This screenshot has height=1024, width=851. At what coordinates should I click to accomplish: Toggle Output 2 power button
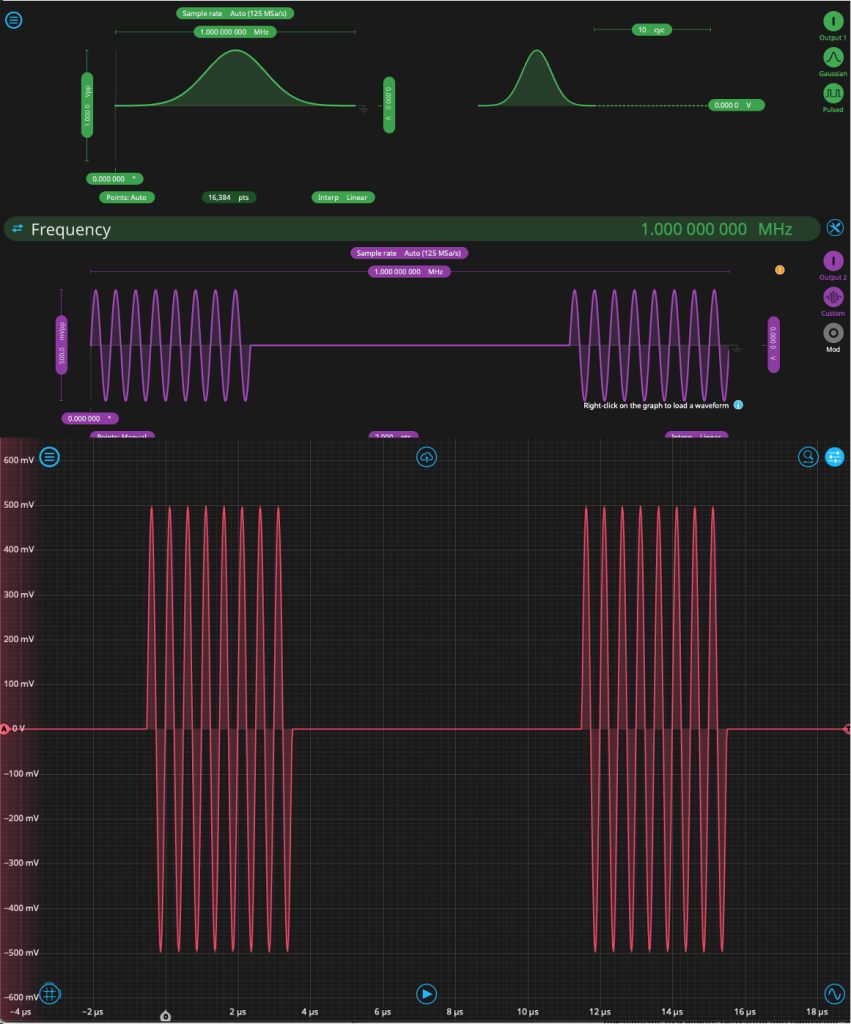[x=833, y=261]
